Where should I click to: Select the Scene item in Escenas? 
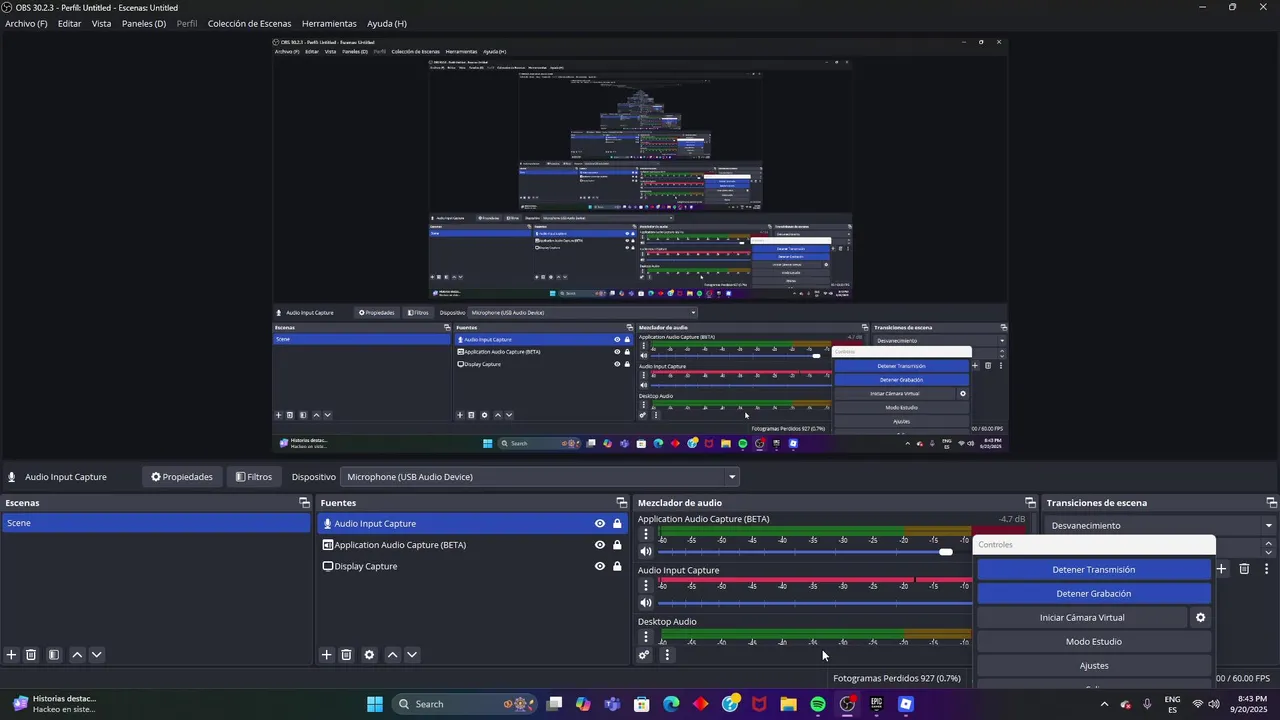tap(156, 523)
